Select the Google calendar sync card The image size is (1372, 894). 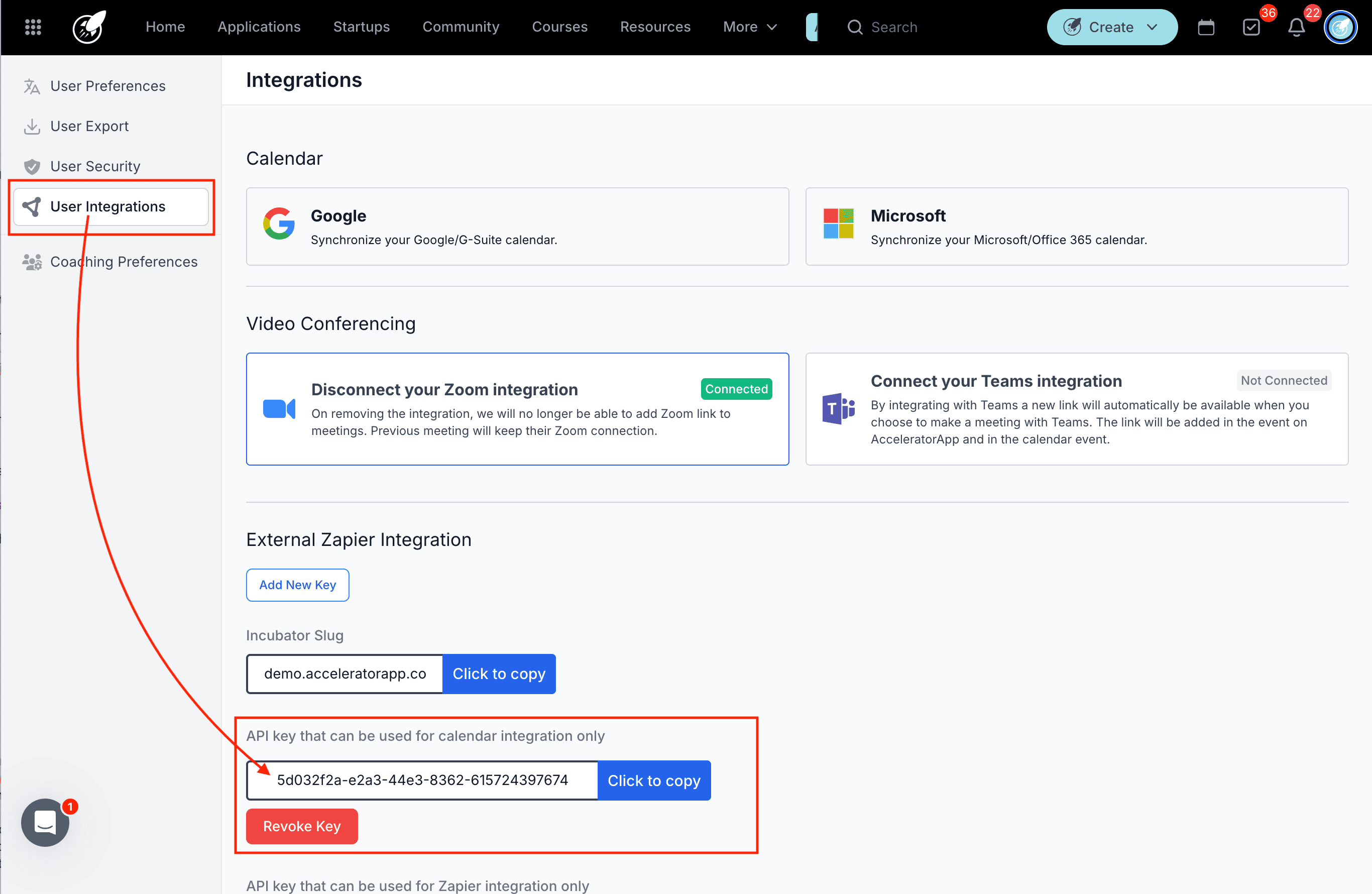[x=517, y=227]
